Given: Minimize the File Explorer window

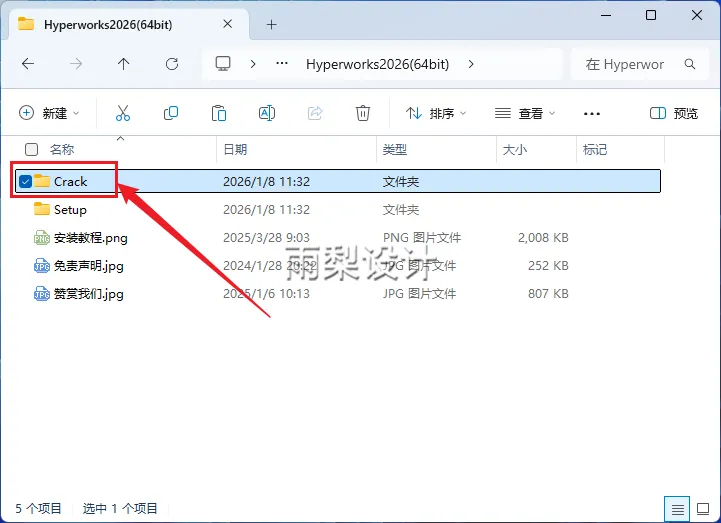Looking at the screenshot, I should point(606,15).
